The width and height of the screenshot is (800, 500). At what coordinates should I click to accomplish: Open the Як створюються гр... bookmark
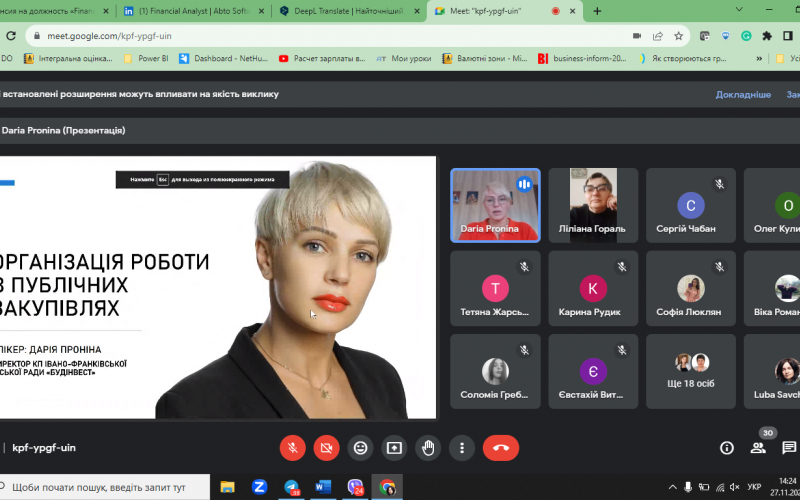[x=682, y=59]
